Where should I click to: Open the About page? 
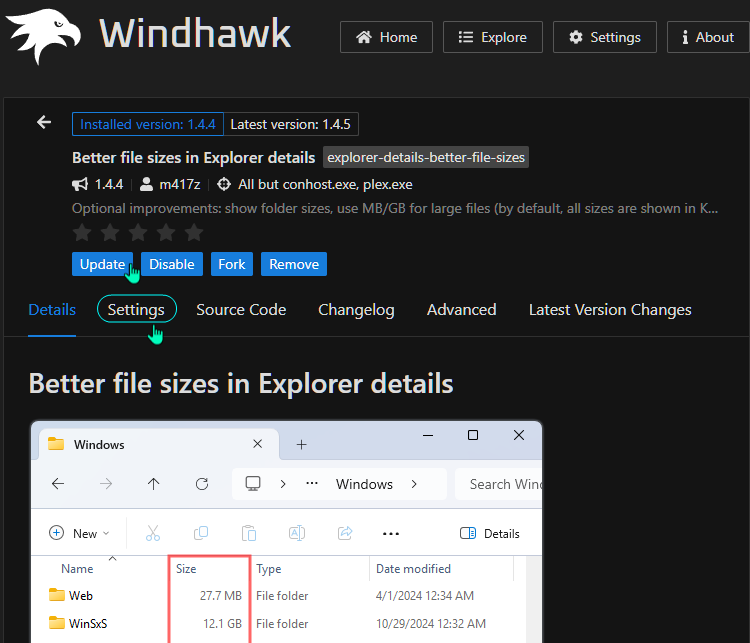tap(708, 37)
